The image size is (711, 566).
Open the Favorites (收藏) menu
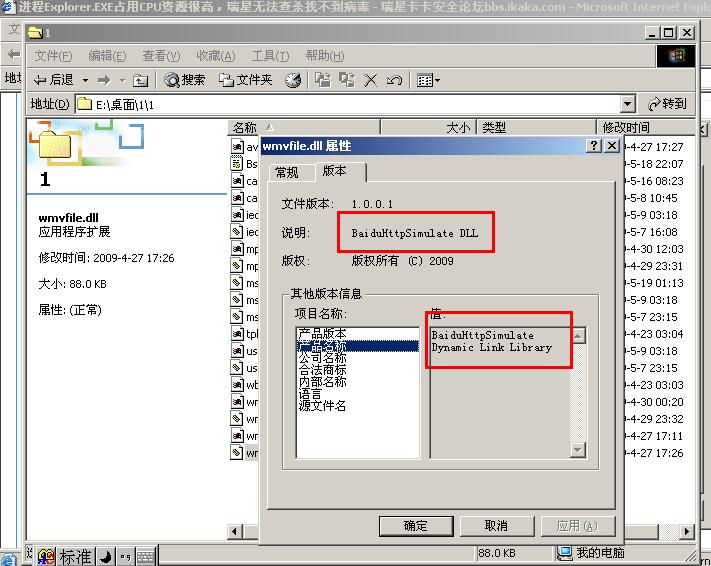[215, 56]
